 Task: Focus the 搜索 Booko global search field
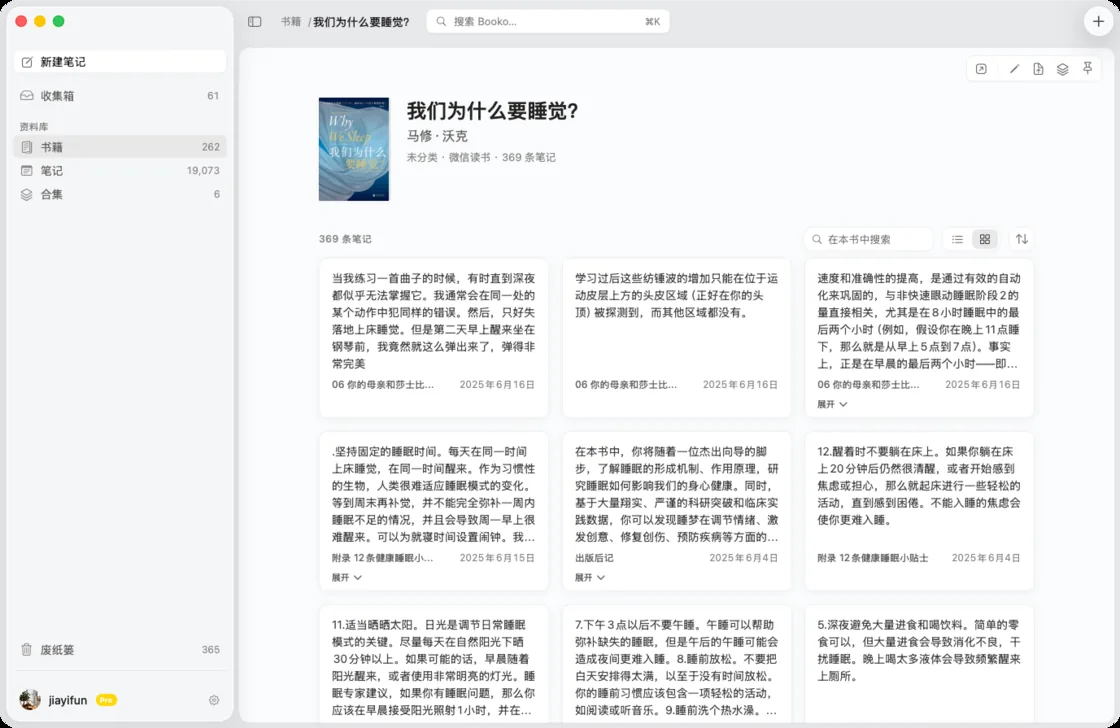point(548,21)
